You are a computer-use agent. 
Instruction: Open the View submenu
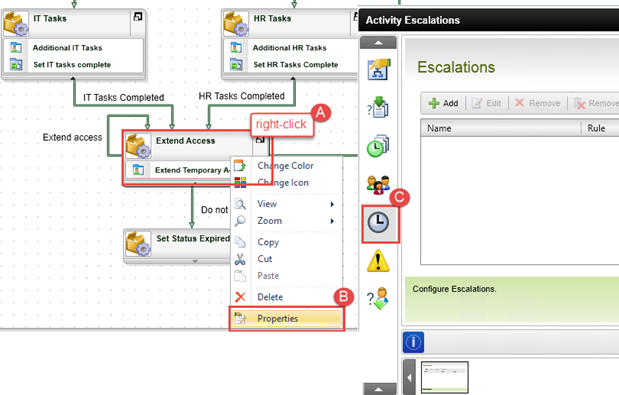[287, 204]
